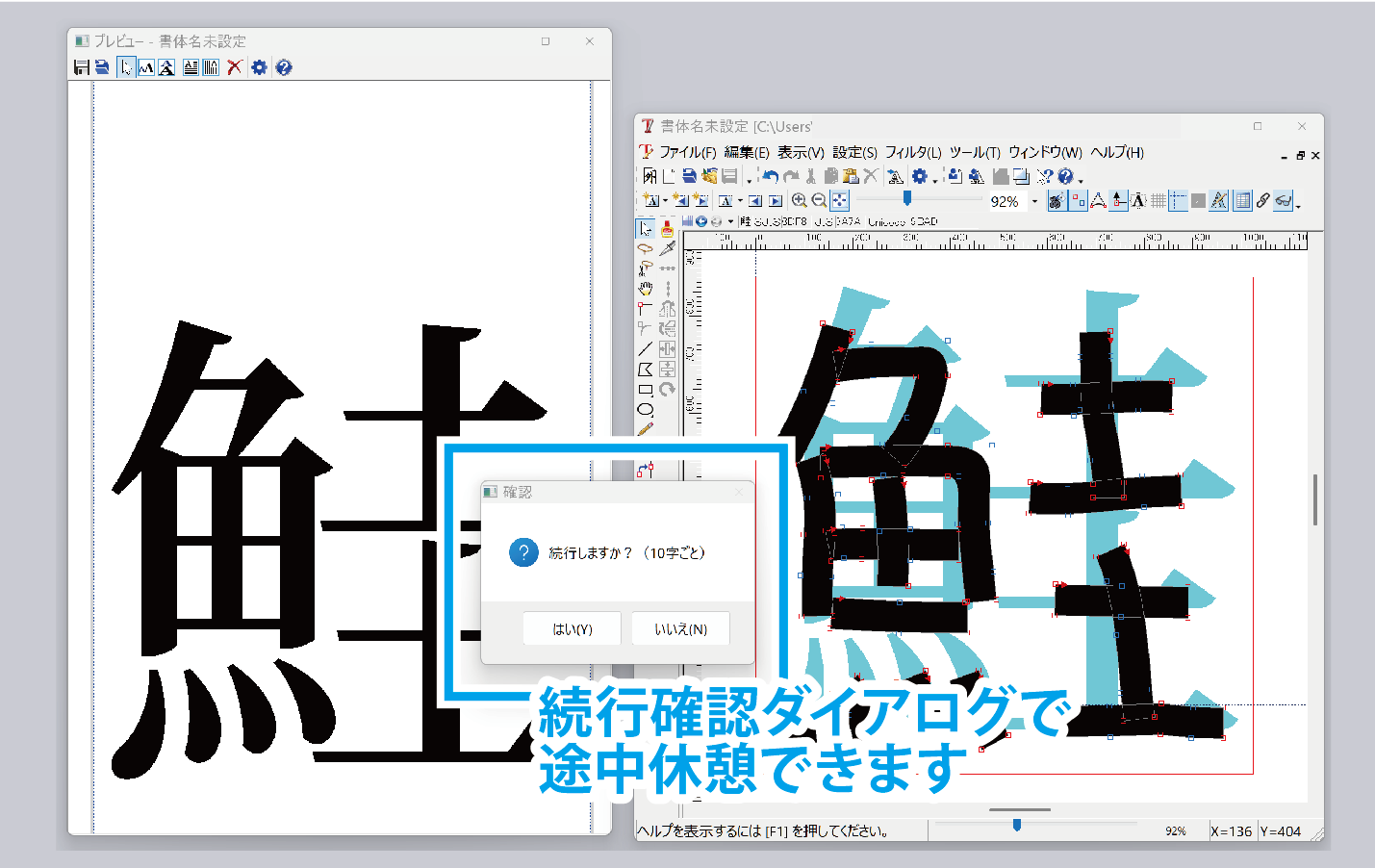Select the hand pan tool
This screenshot has width=1375, height=868.
pos(645,289)
